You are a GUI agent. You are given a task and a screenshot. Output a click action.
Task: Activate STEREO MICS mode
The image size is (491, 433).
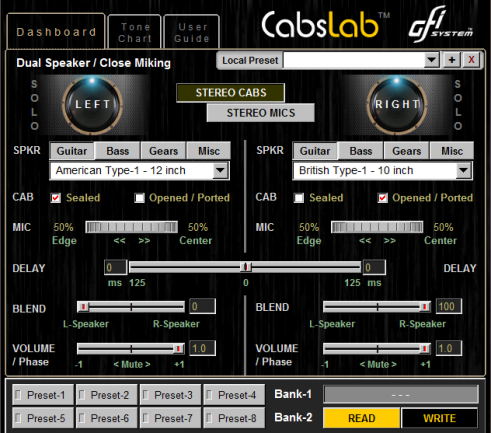(261, 113)
